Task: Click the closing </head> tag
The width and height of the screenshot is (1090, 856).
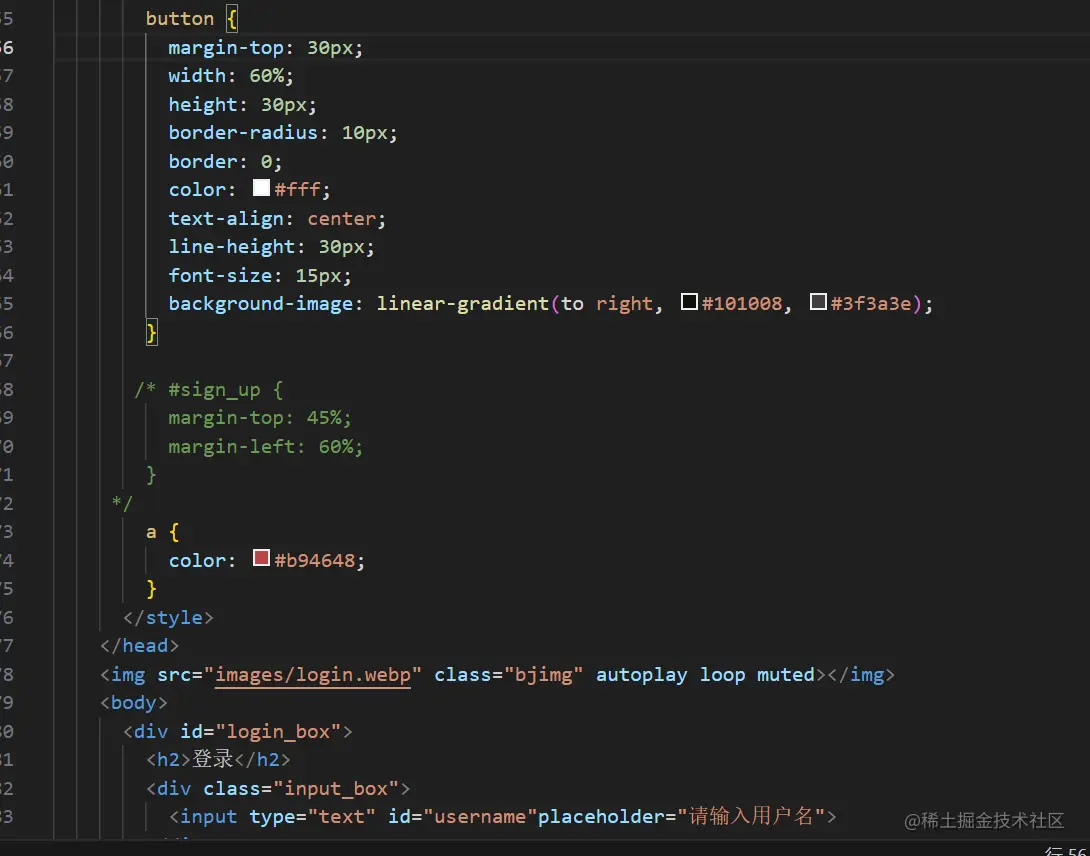Action: tap(139, 646)
